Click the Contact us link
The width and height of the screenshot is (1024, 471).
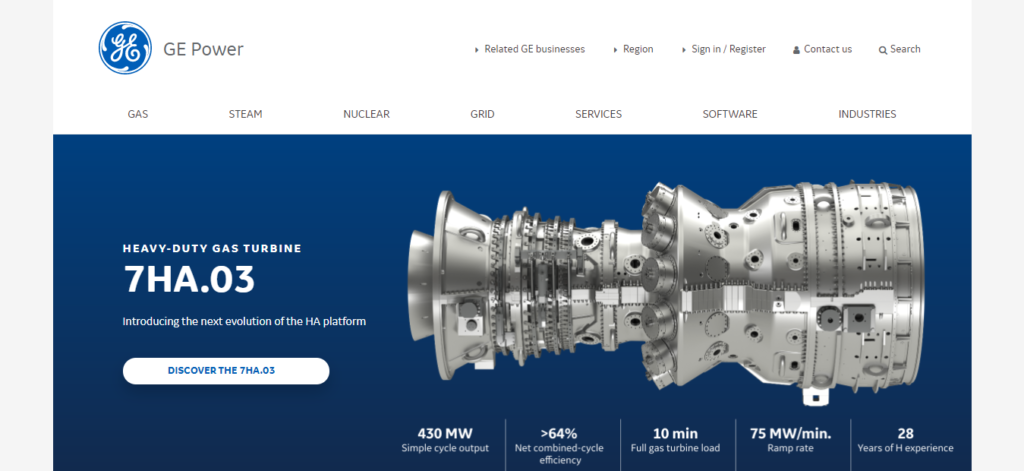(827, 49)
